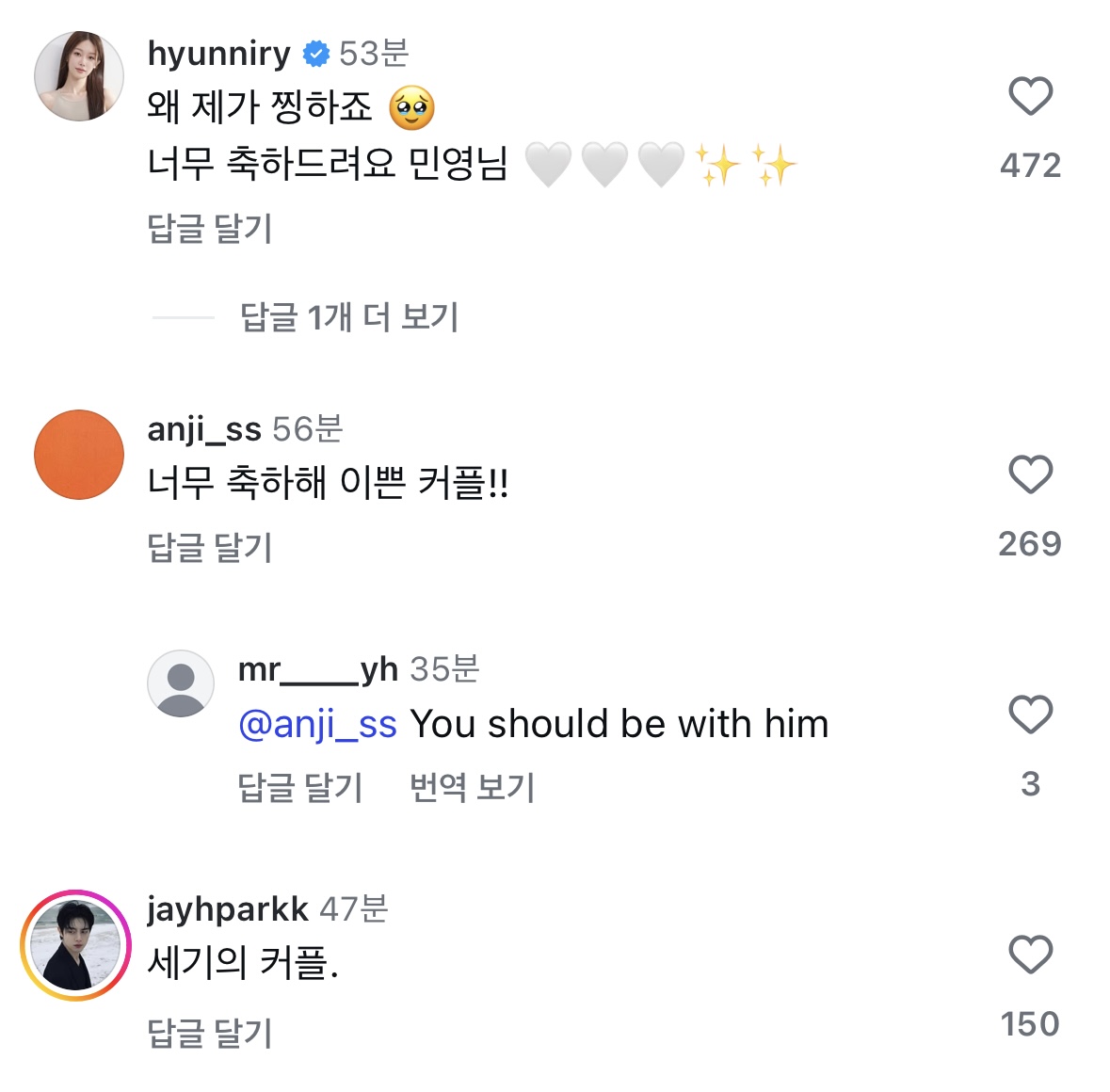Viewport: 1110px width, 1092px height.
Task: Open mr_____yh username link
Action: 317,669
